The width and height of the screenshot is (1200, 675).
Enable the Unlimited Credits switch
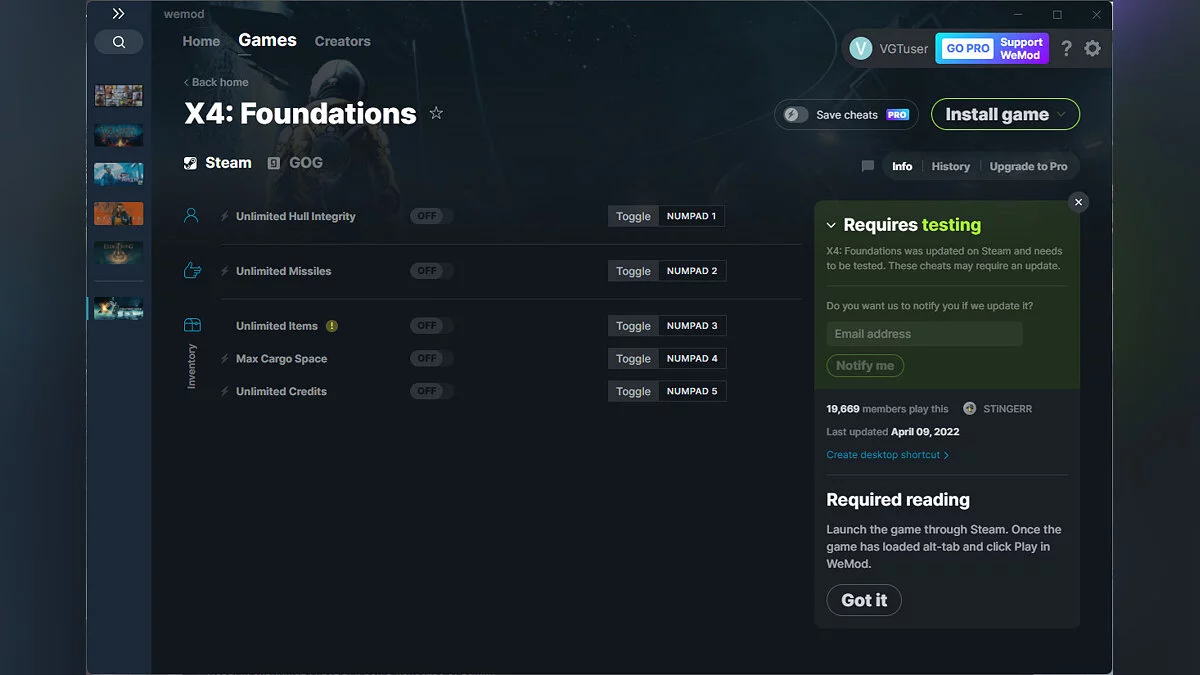pos(429,391)
